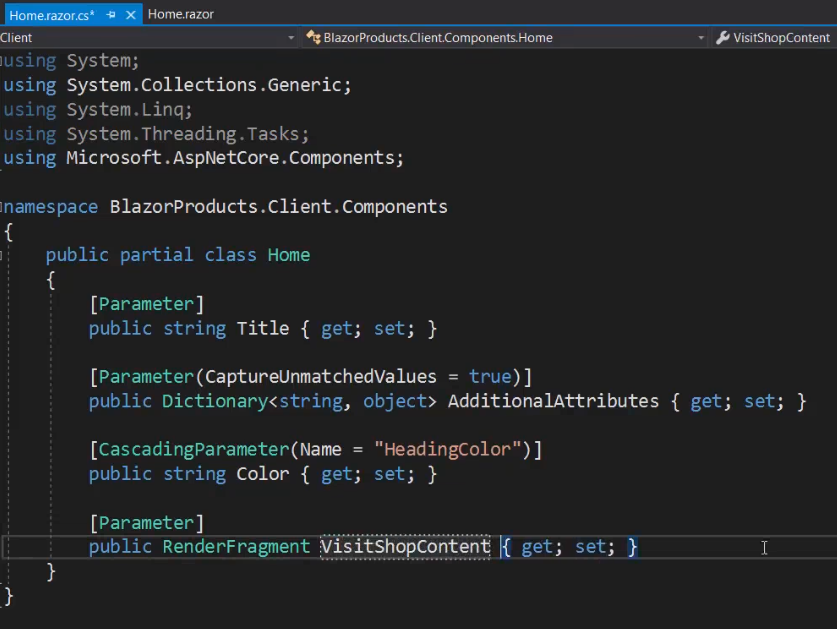The image size is (837, 629).
Task: Click the 'partial' keyword
Action: 156,255
